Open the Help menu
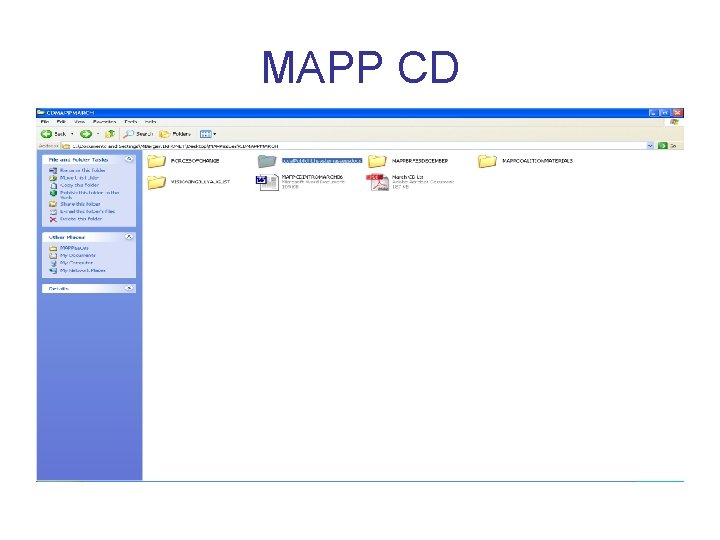 tap(151, 122)
